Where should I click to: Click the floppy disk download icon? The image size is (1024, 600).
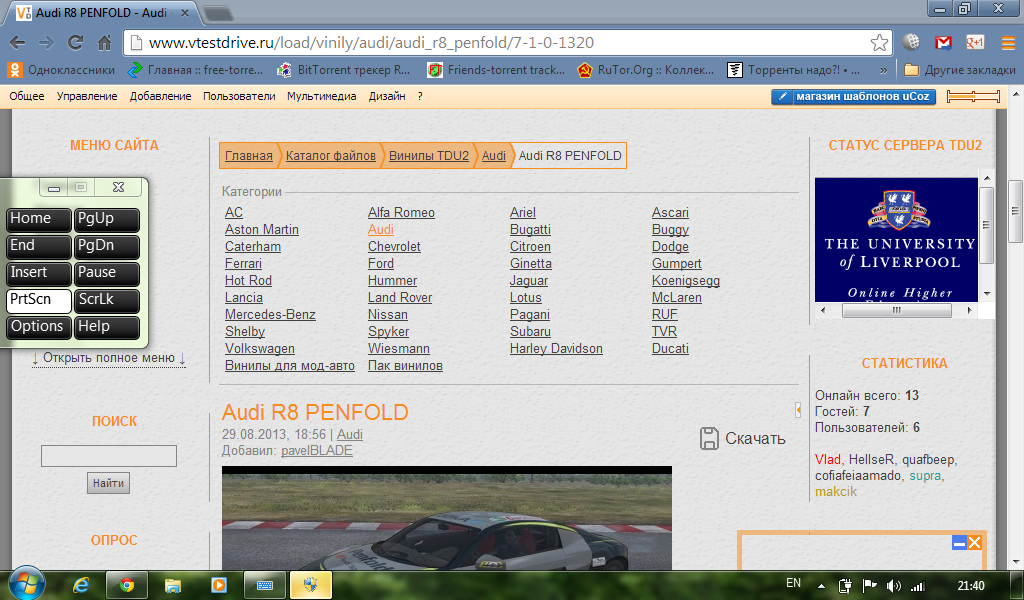pos(709,438)
